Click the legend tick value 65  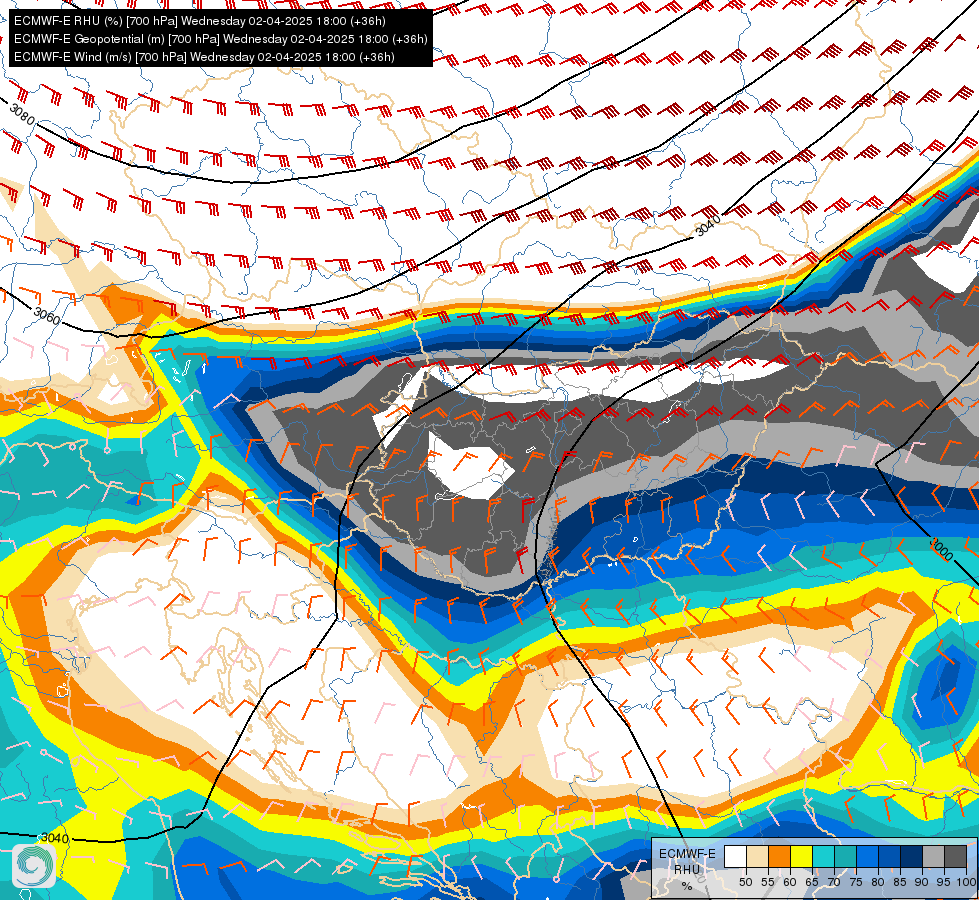812,882
